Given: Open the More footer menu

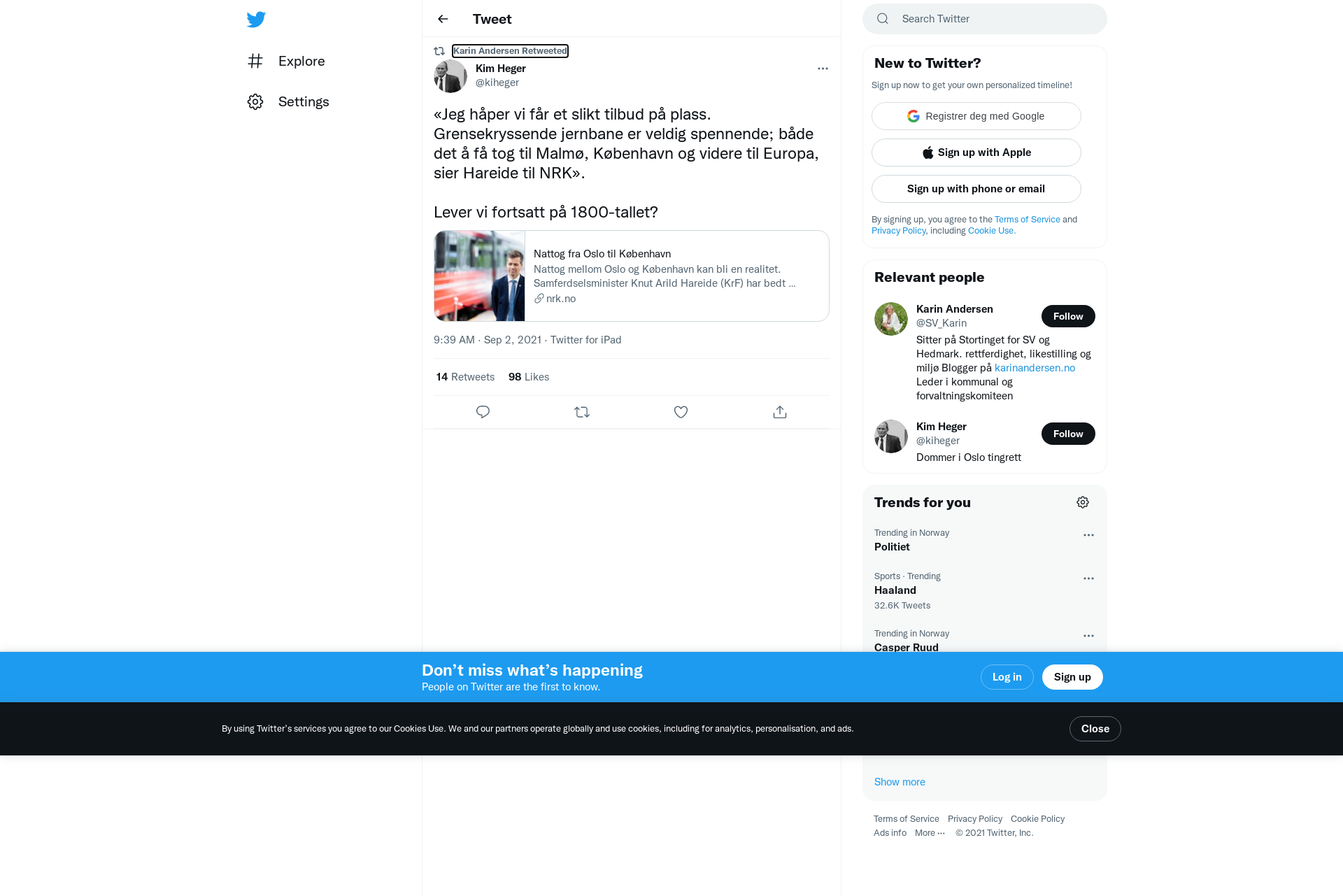Looking at the screenshot, I should (930, 832).
